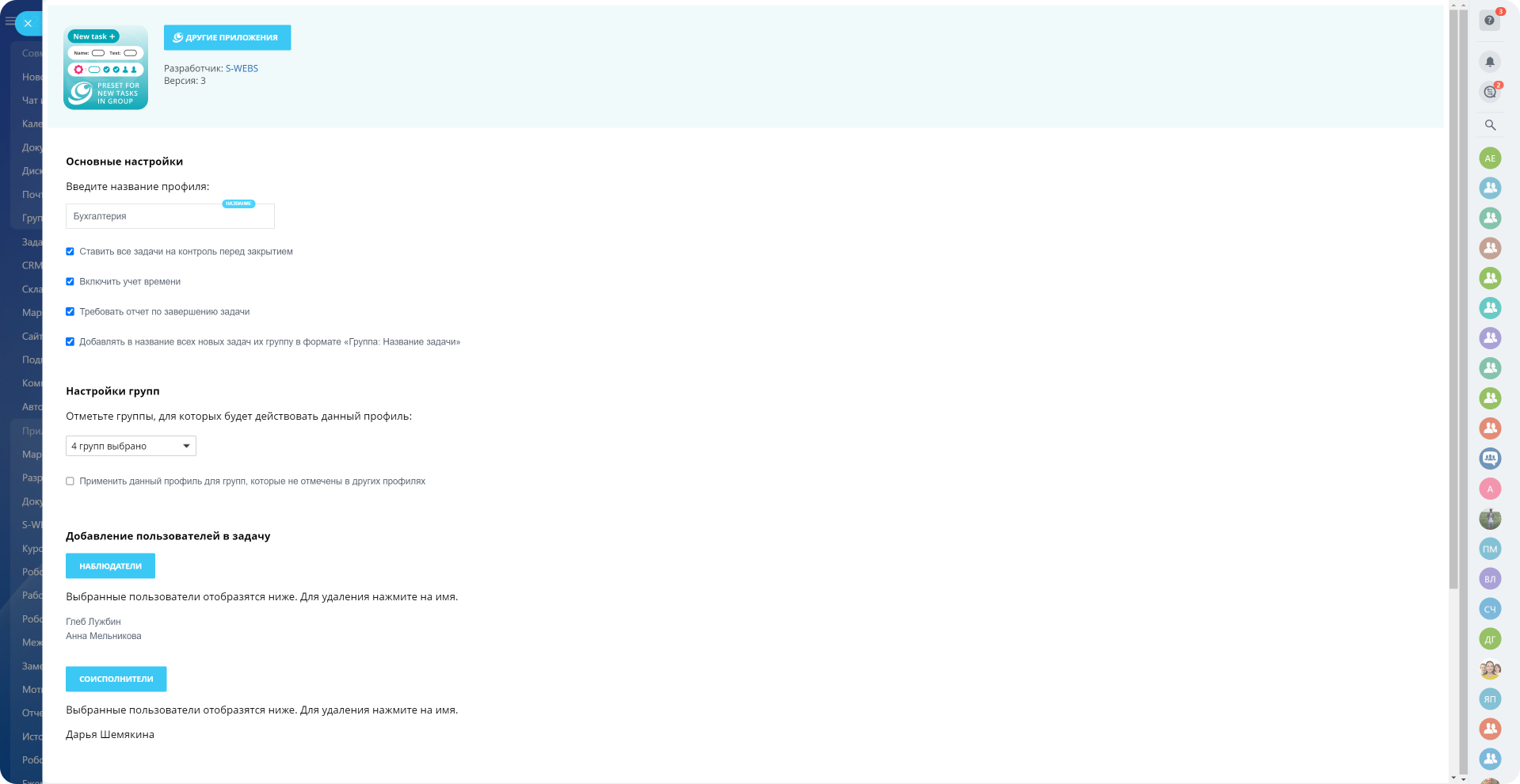Close the app settings slider panel
Viewport: 1520px width, 784px height.
click(x=28, y=23)
